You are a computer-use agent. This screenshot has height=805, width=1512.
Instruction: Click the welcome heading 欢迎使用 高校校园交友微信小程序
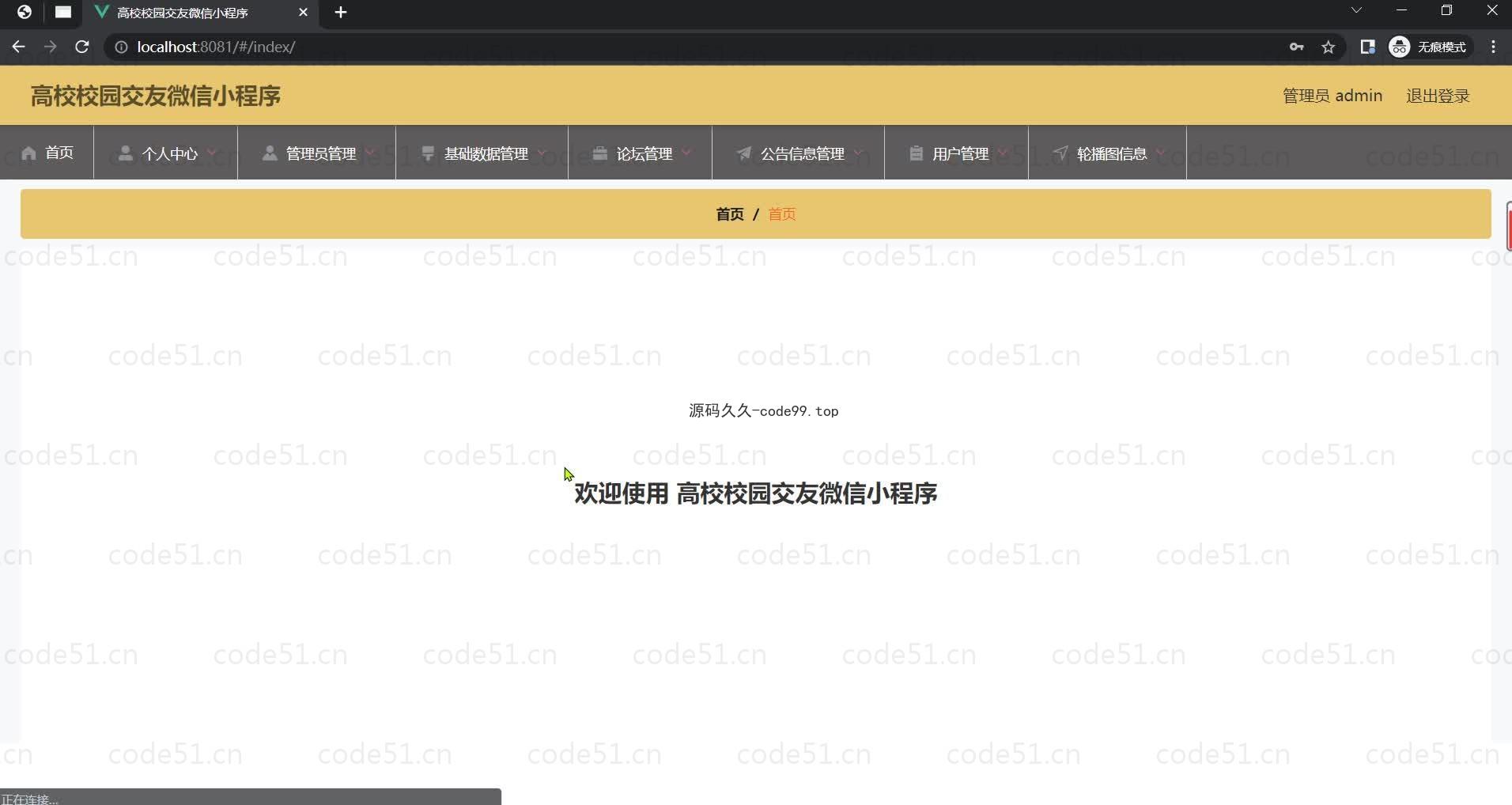(x=756, y=493)
